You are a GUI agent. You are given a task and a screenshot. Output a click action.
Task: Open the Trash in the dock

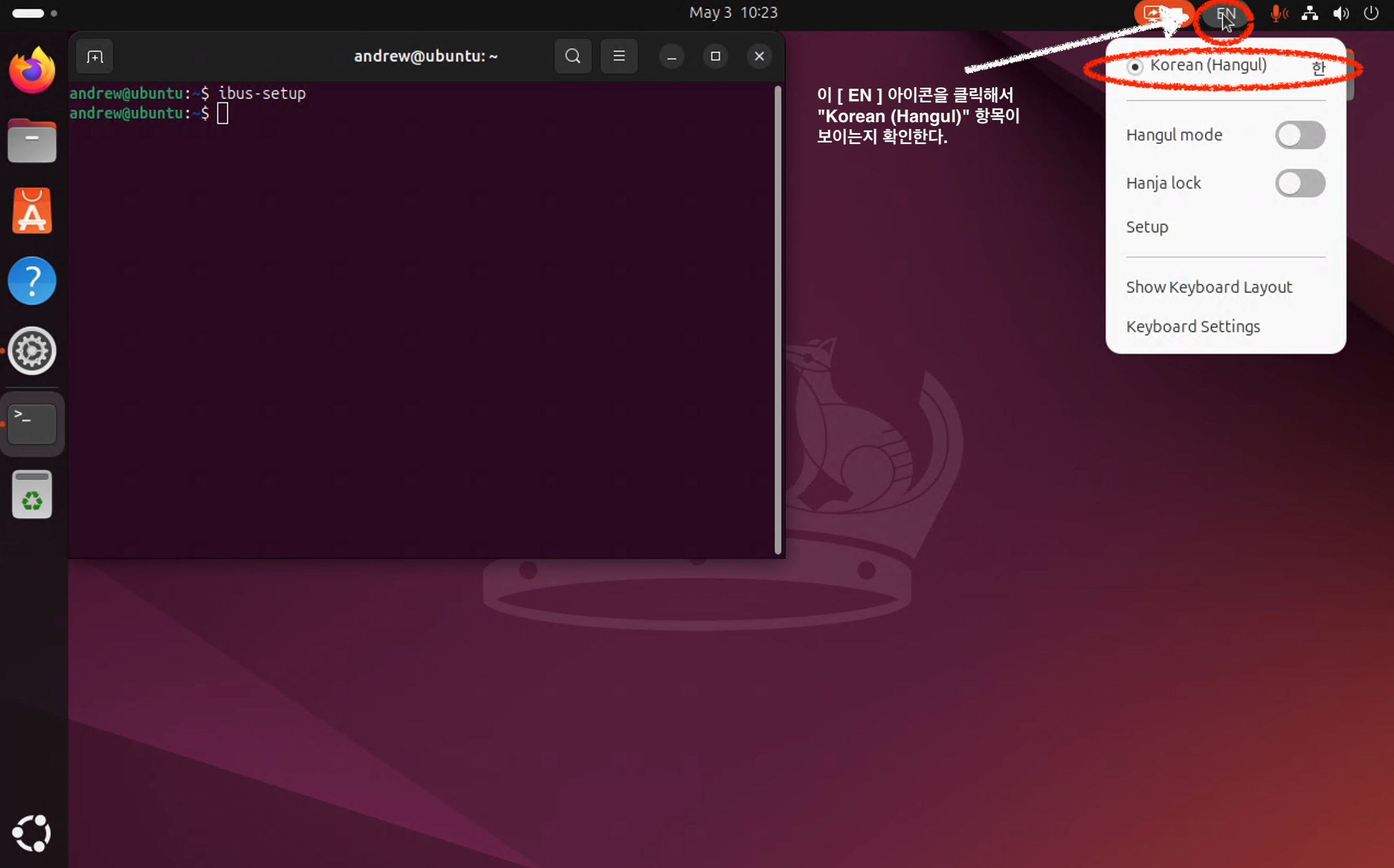32,494
